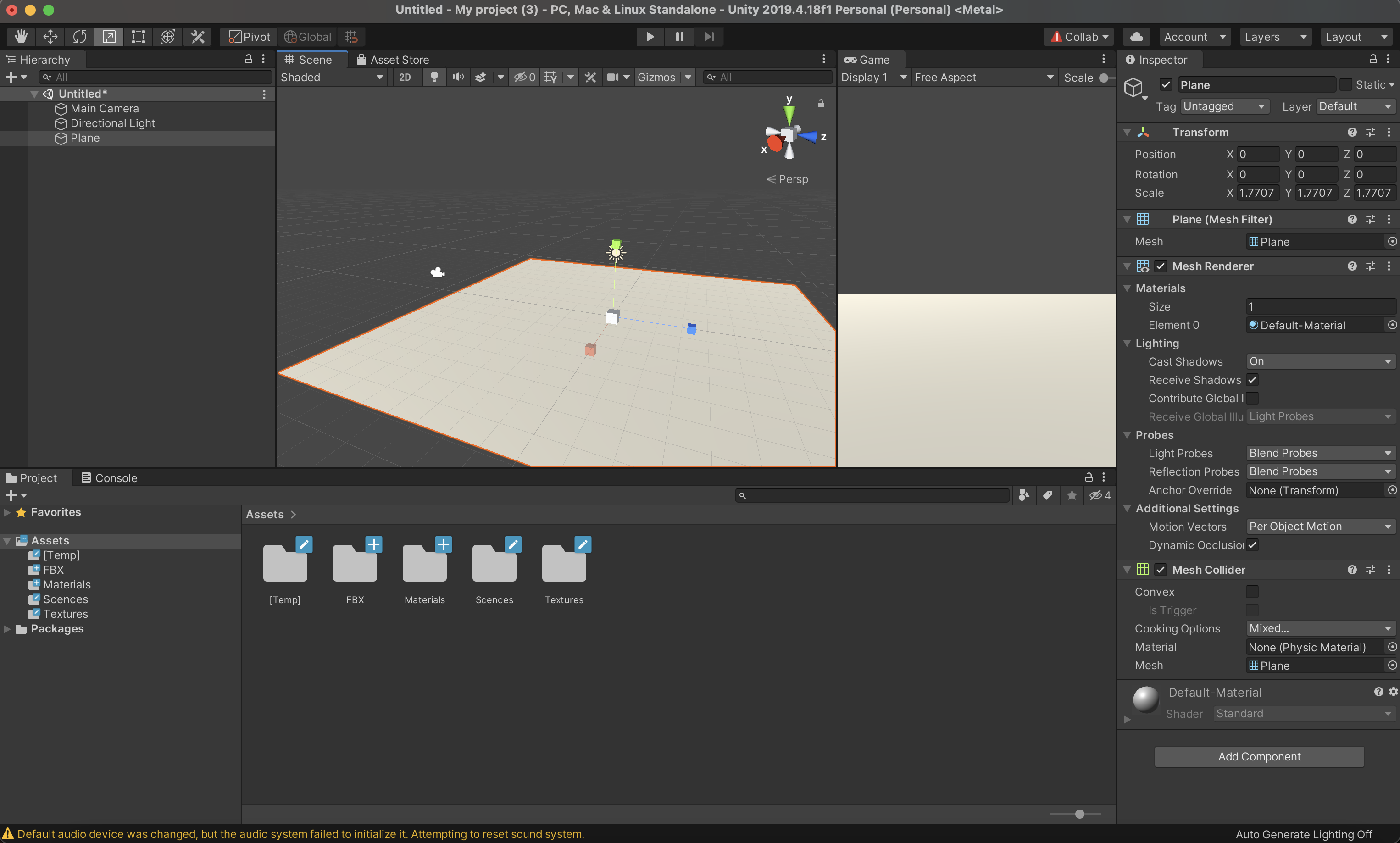Select the Hand tool in toolbar

[21, 37]
